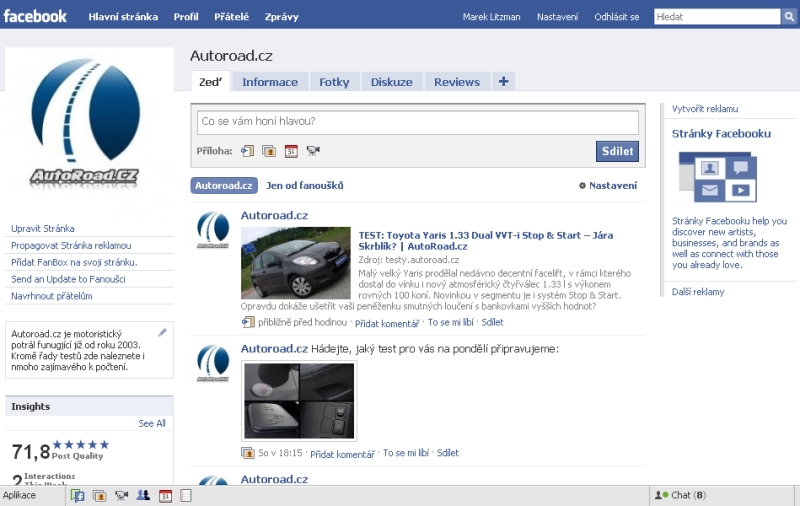Click the photo icon beside So v 18:15
The height and width of the screenshot is (506, 800).
(x=248, y=453)
